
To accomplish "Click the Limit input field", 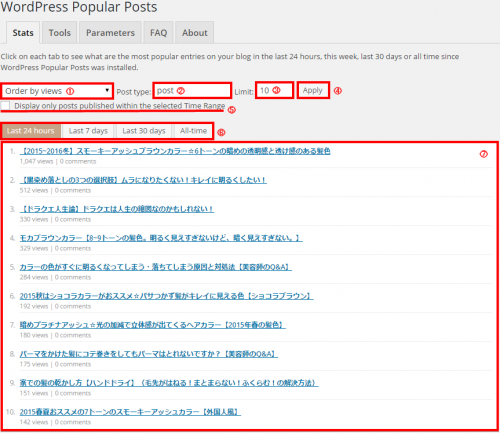I will point(274,90).
